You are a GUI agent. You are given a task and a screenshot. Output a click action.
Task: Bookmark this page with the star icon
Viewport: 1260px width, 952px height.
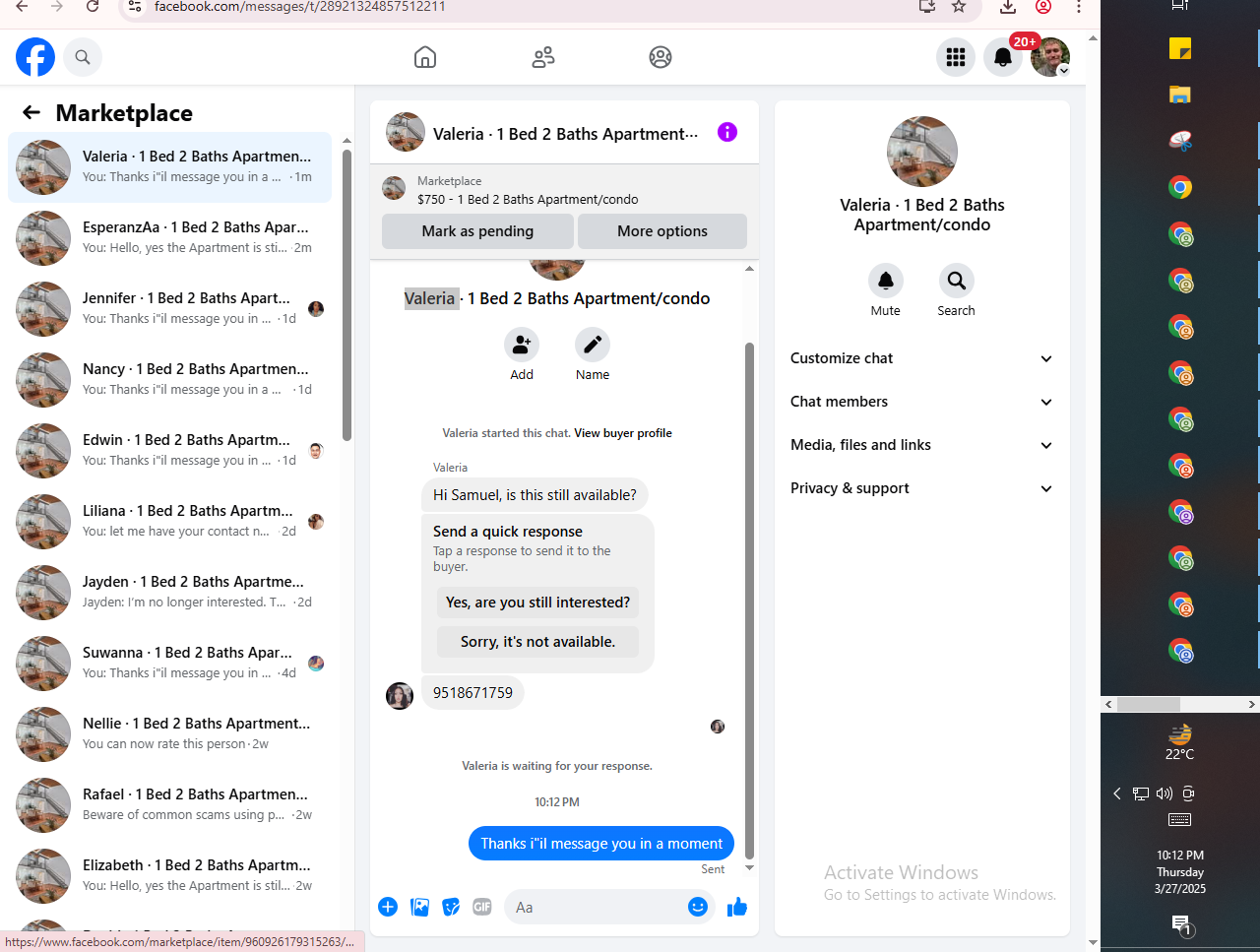[959, 7]
